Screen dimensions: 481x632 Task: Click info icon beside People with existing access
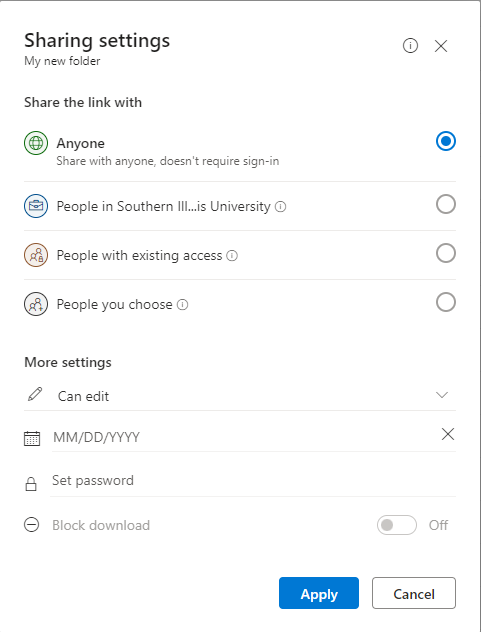[x=232, y=256]
